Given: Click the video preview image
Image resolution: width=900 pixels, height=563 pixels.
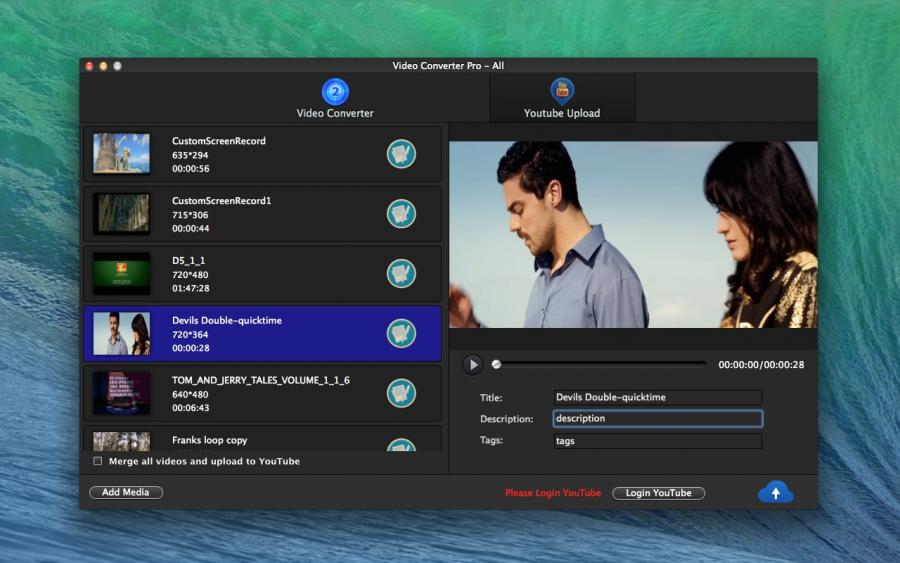Looking at the screenshot, I should point(633,235).
